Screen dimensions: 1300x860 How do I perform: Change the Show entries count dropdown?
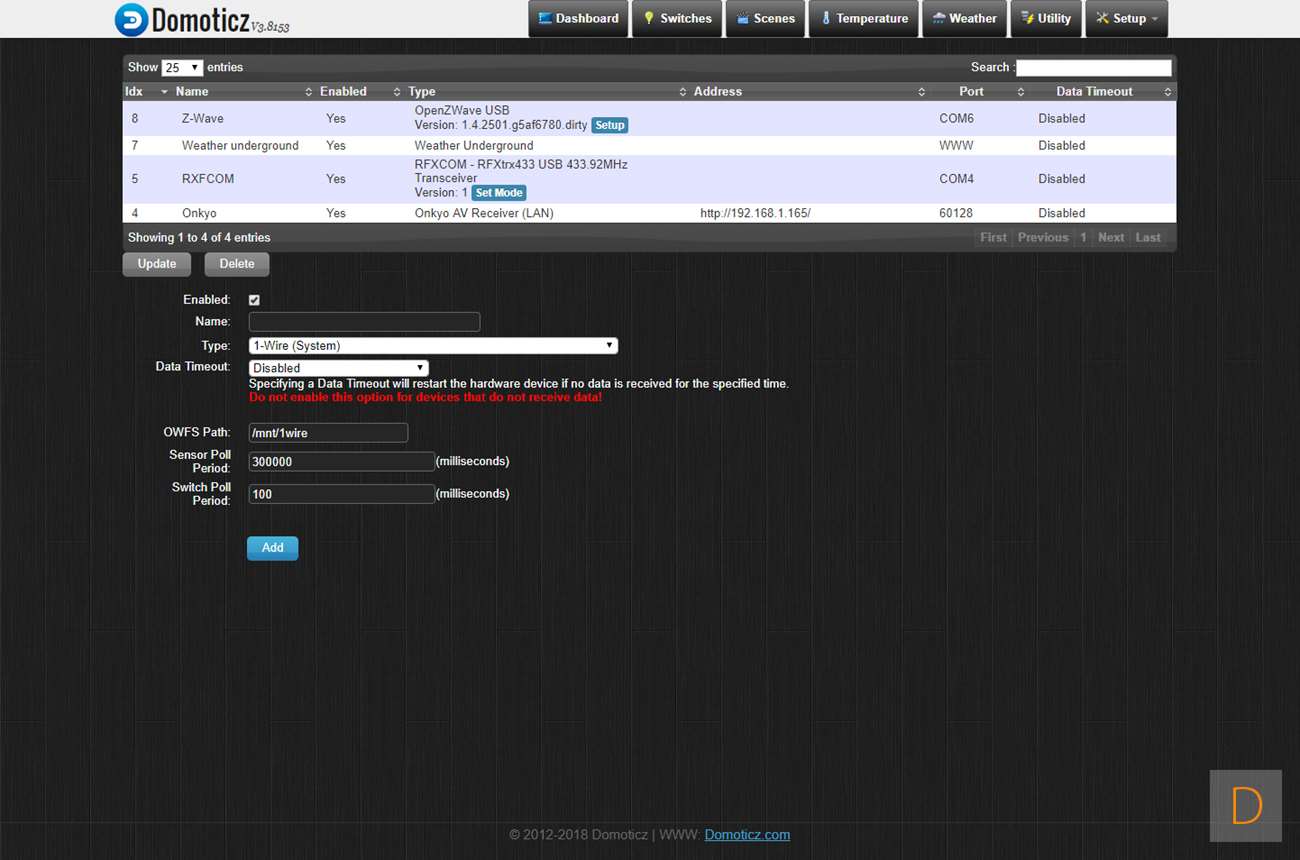tap(182, 68)
